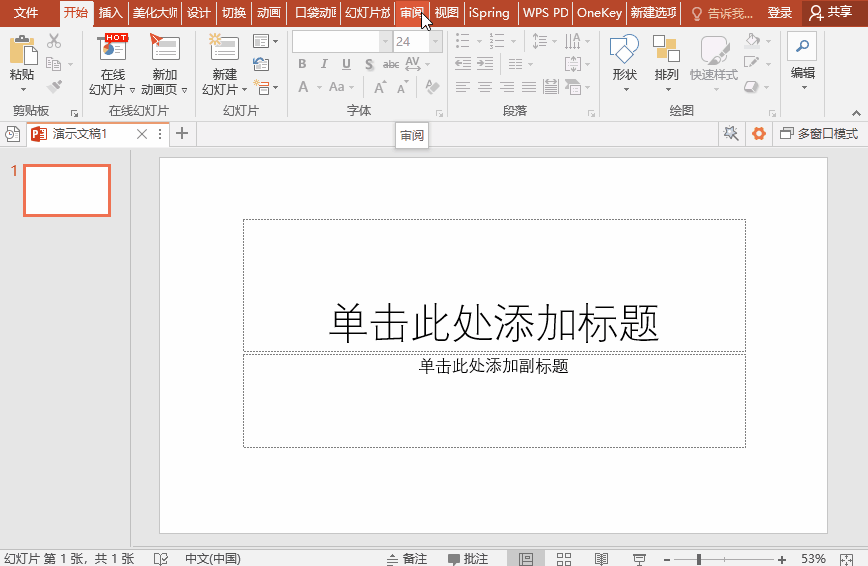Screen dimensions: 868x566
Task: Click the title placeholder 单击此处添加标题
Action: click(494, 322)
